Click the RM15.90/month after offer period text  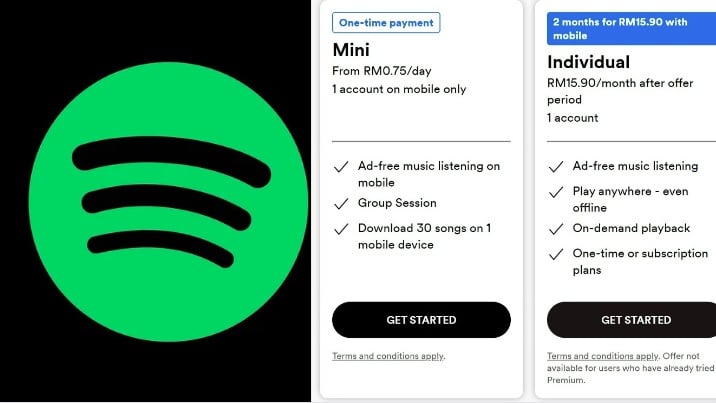(628, 90)
